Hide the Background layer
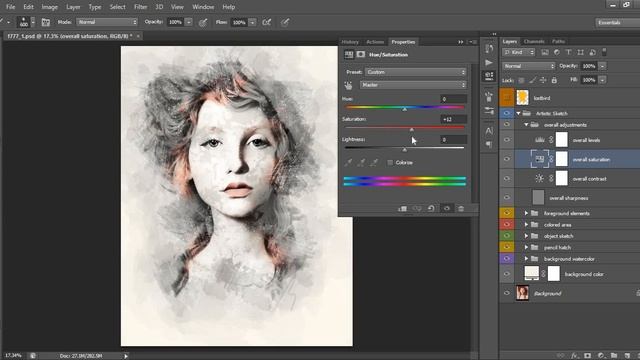 coord(507,293)
